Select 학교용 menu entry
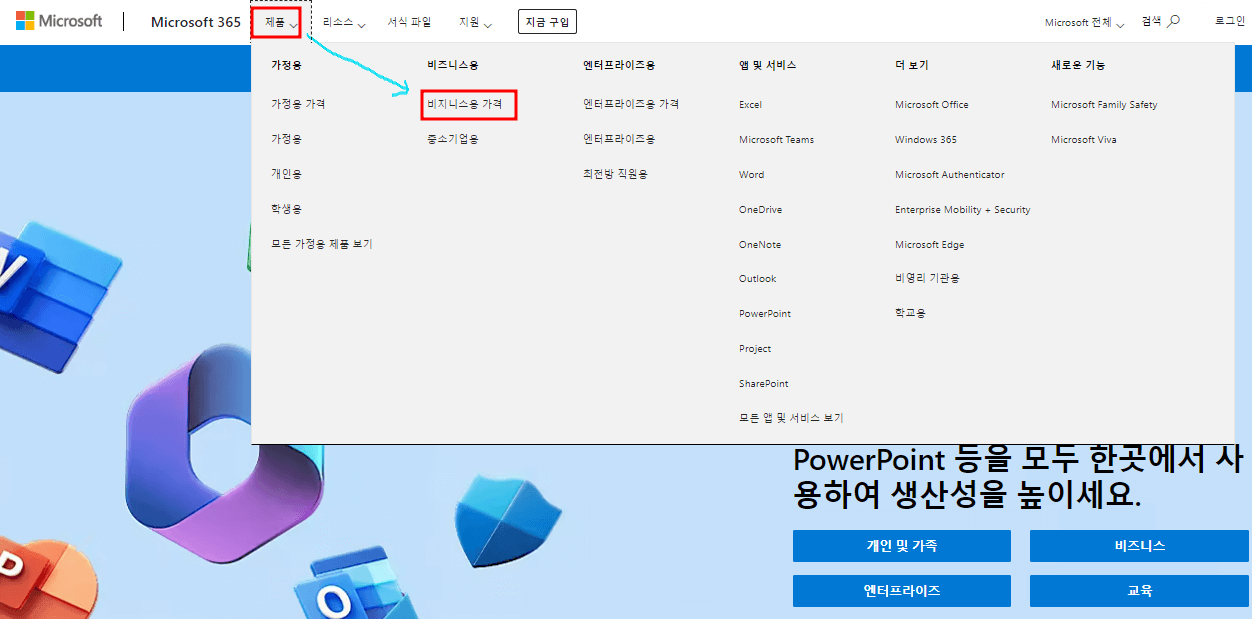1252x619 pixels. point(910,314)
